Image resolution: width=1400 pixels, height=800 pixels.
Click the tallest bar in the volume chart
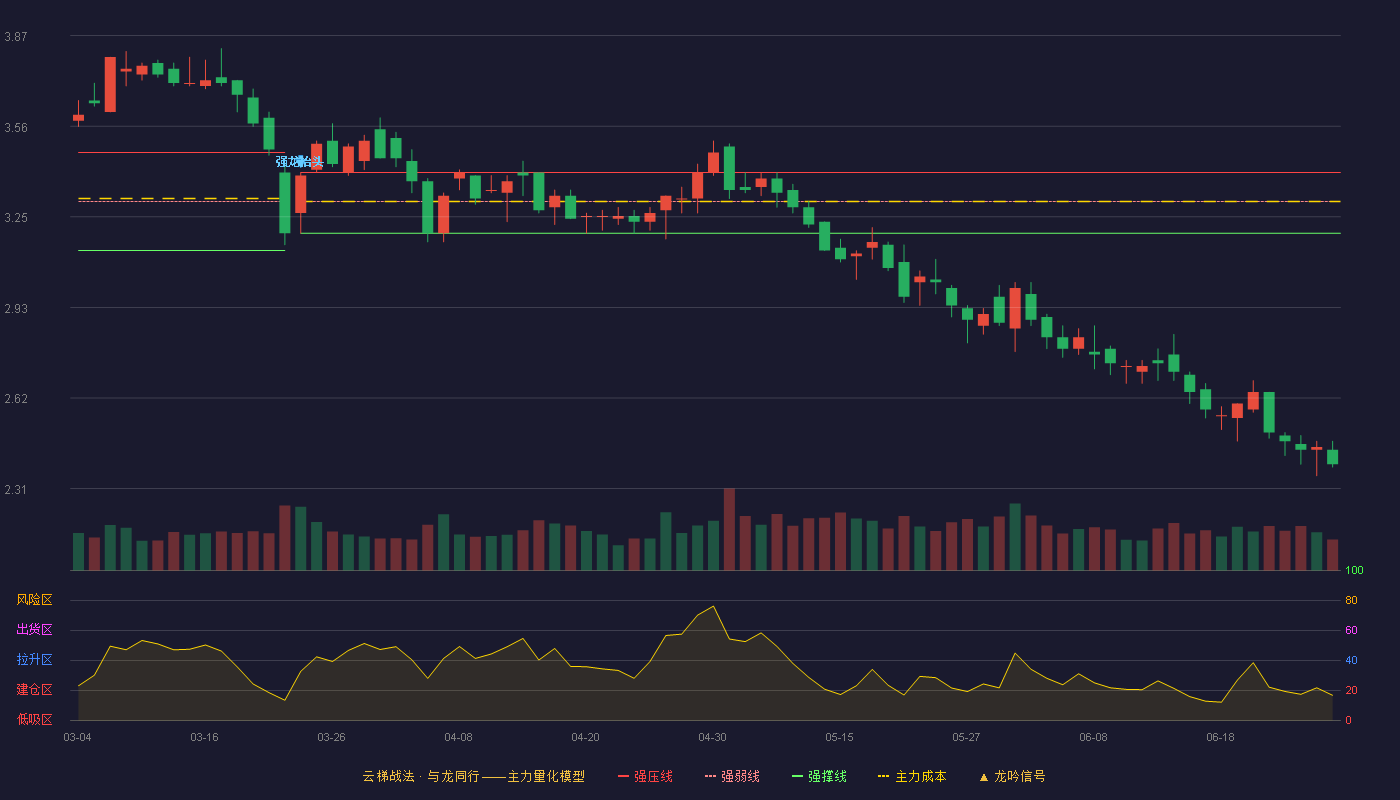coord(729,529)
